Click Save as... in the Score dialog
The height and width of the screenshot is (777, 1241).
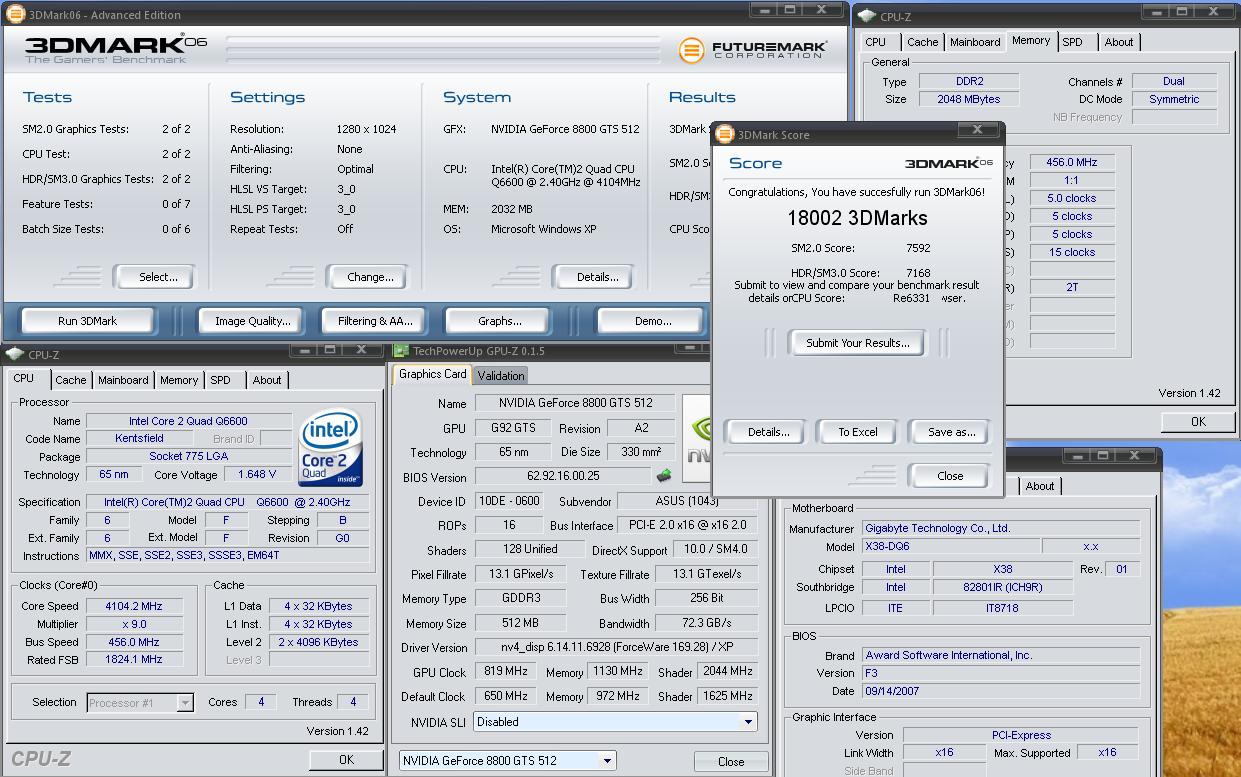click(x=951, y=432)
